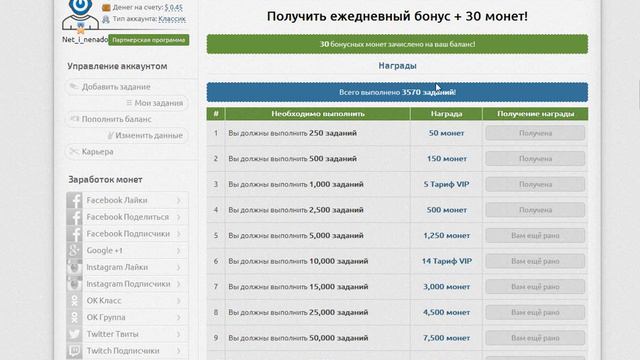Click the 150 монет reward cell
The width and height of the screenshot is (640, 360).
coord(446,159)
